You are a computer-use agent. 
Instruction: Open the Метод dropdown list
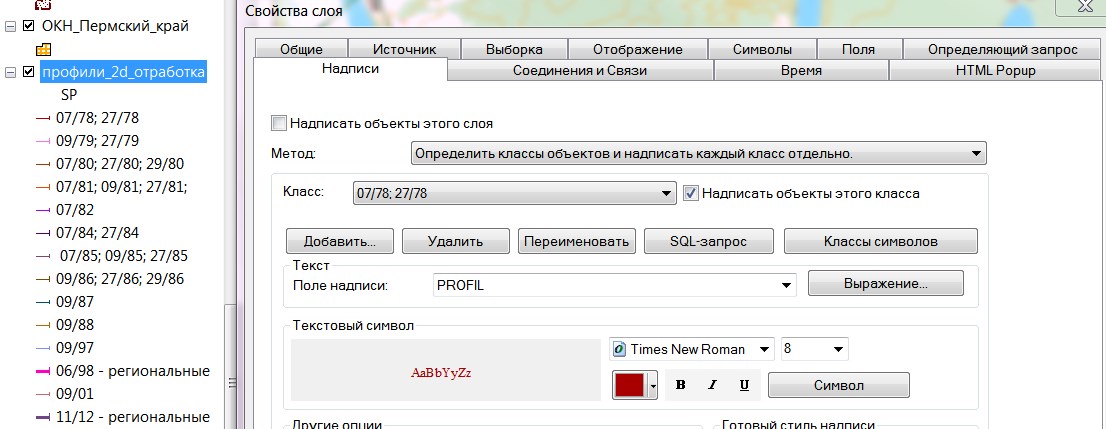point(976,153)
